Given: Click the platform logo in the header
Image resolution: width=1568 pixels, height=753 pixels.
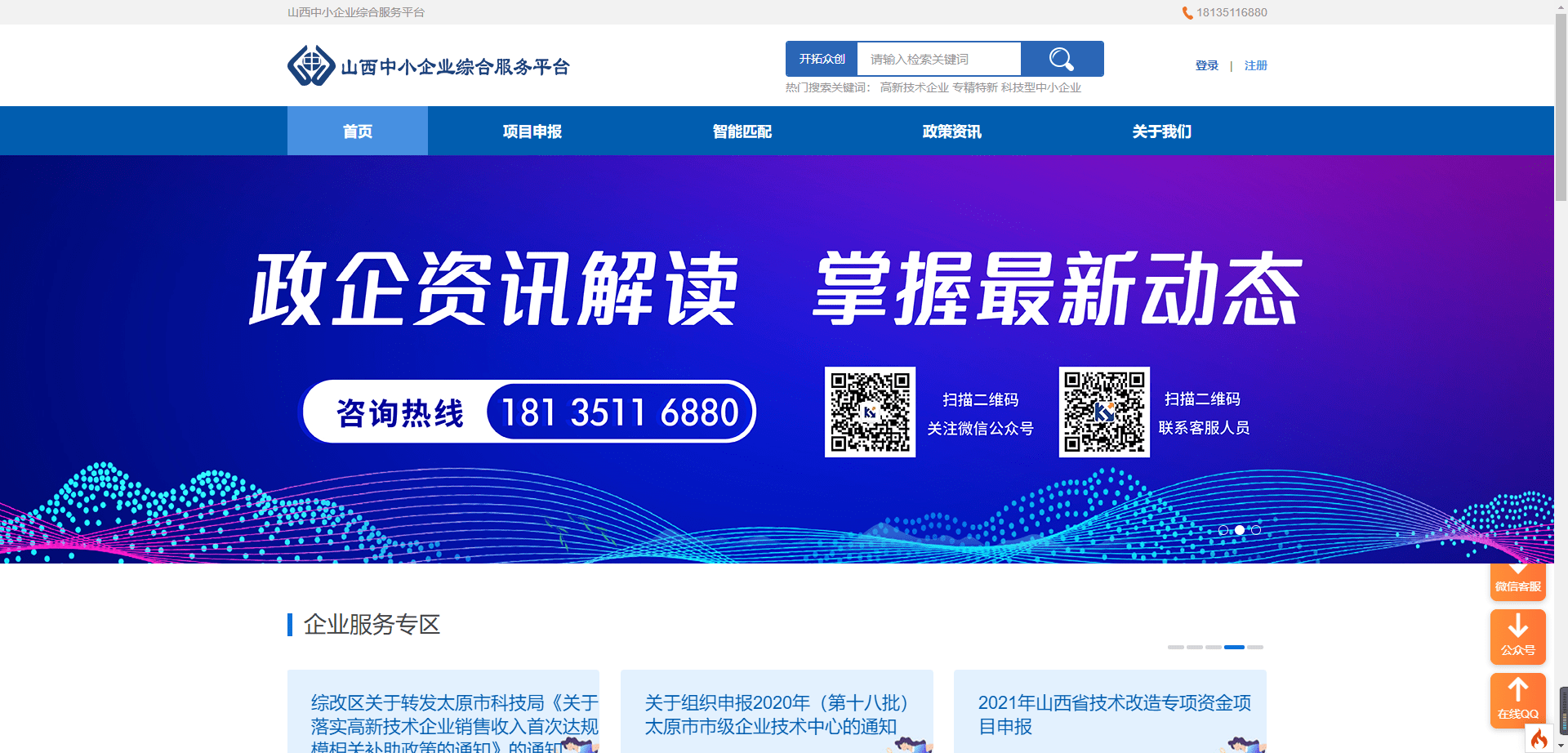Looking at the screenshot, I should (x=430, y=65).
